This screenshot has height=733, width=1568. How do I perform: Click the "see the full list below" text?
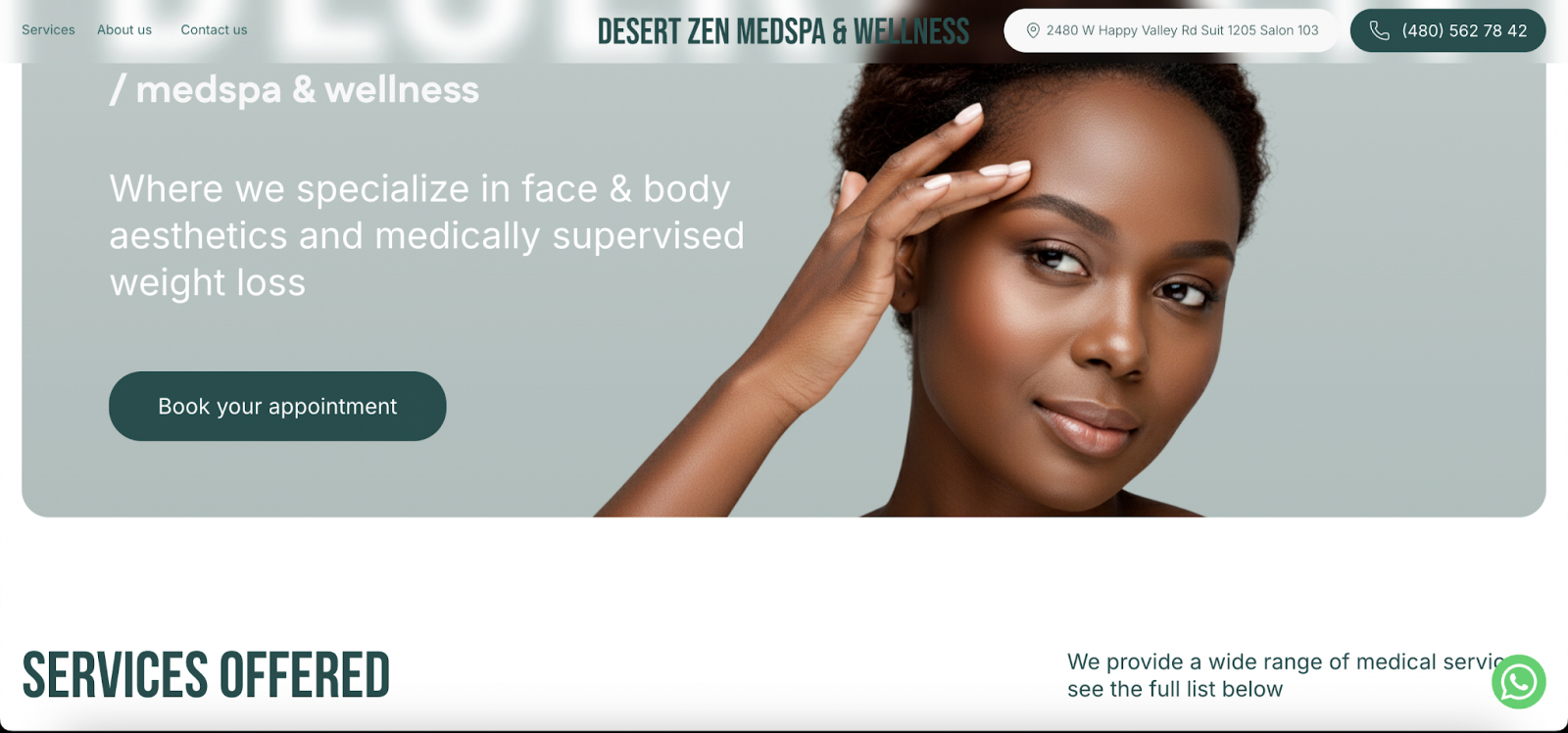coord(1175,689)
